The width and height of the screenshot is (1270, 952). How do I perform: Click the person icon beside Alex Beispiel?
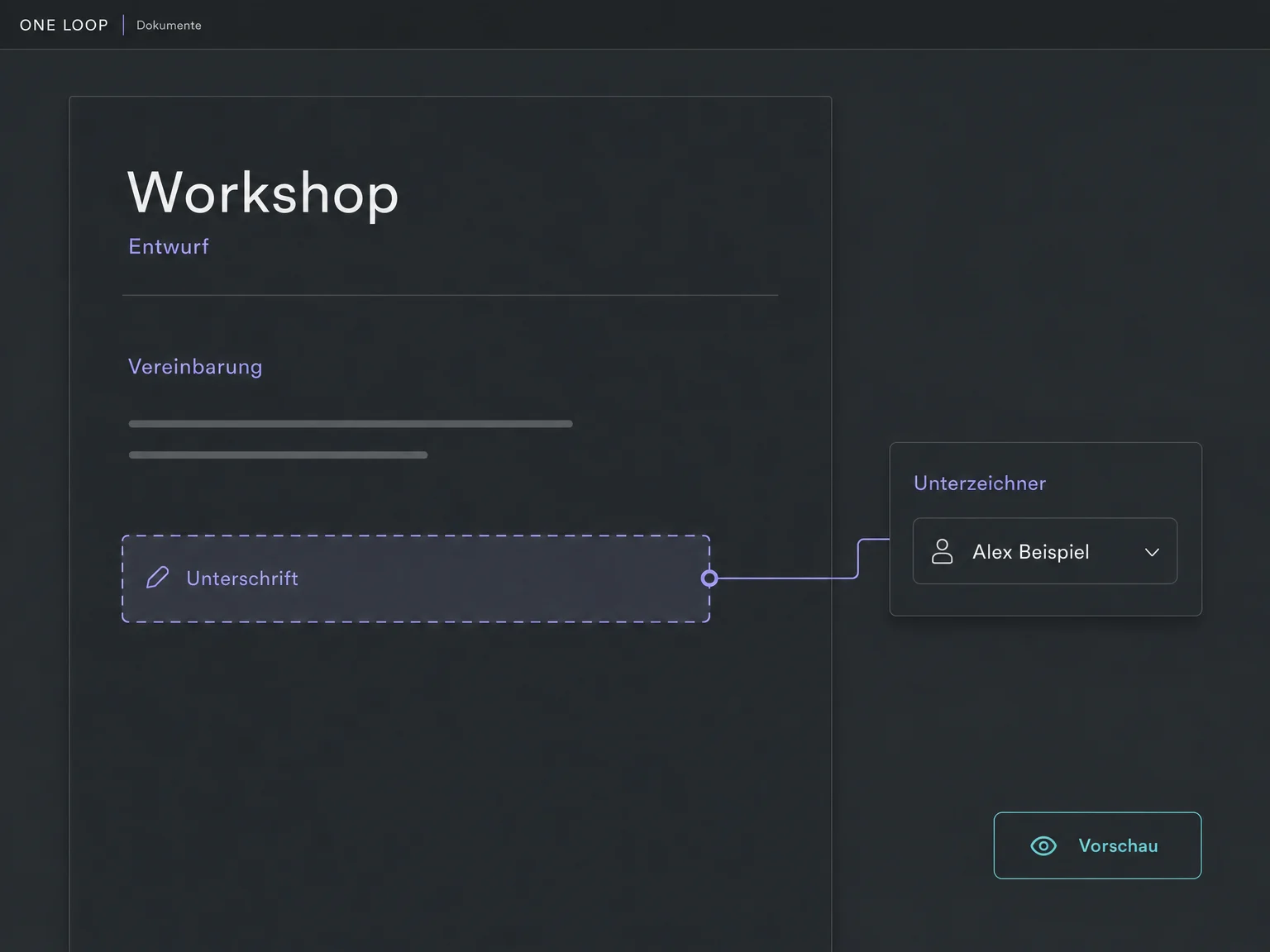tap(943, 551)
